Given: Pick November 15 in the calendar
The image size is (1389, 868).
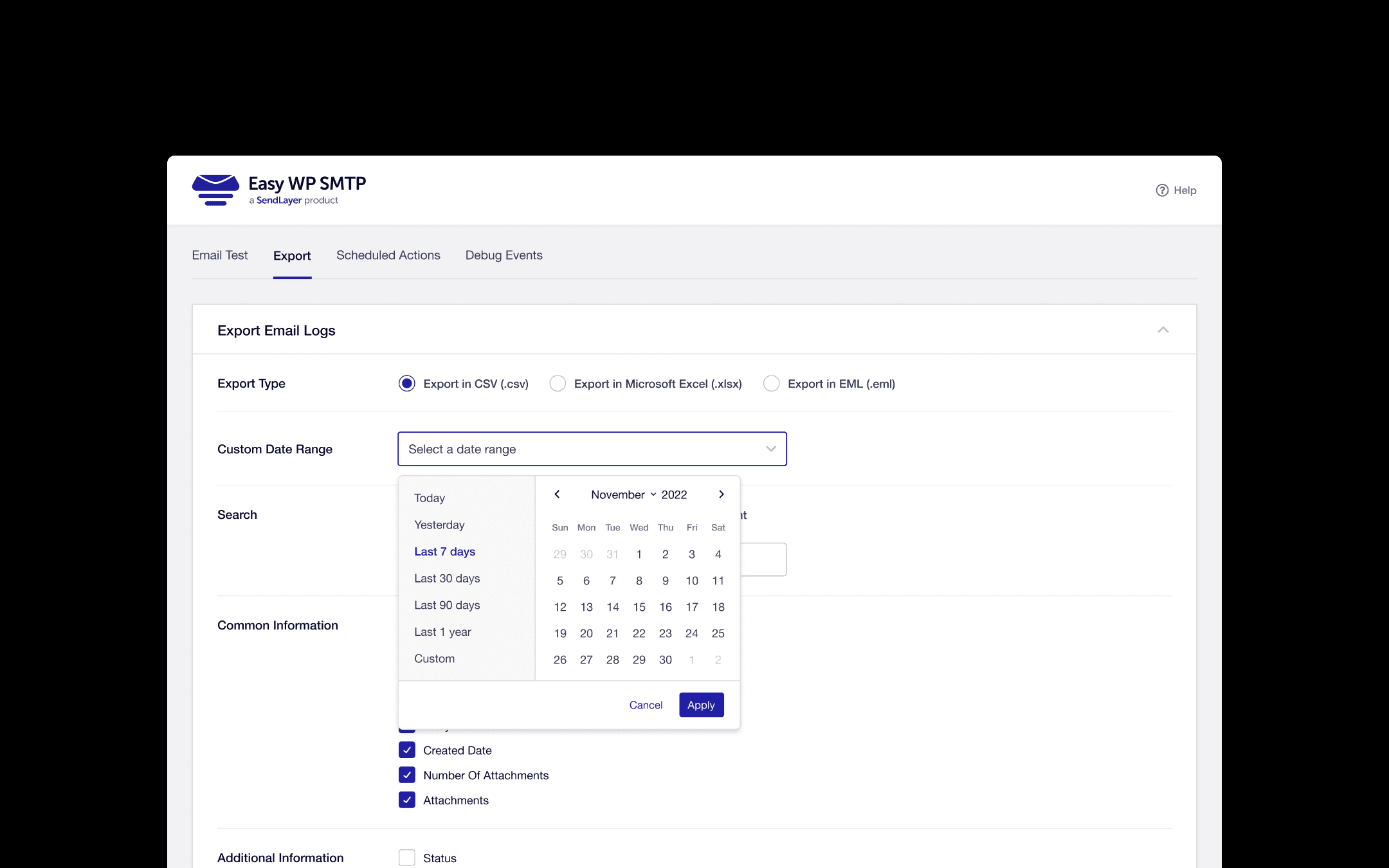Looking at the screenshot, I should click(x=639, y=607).
